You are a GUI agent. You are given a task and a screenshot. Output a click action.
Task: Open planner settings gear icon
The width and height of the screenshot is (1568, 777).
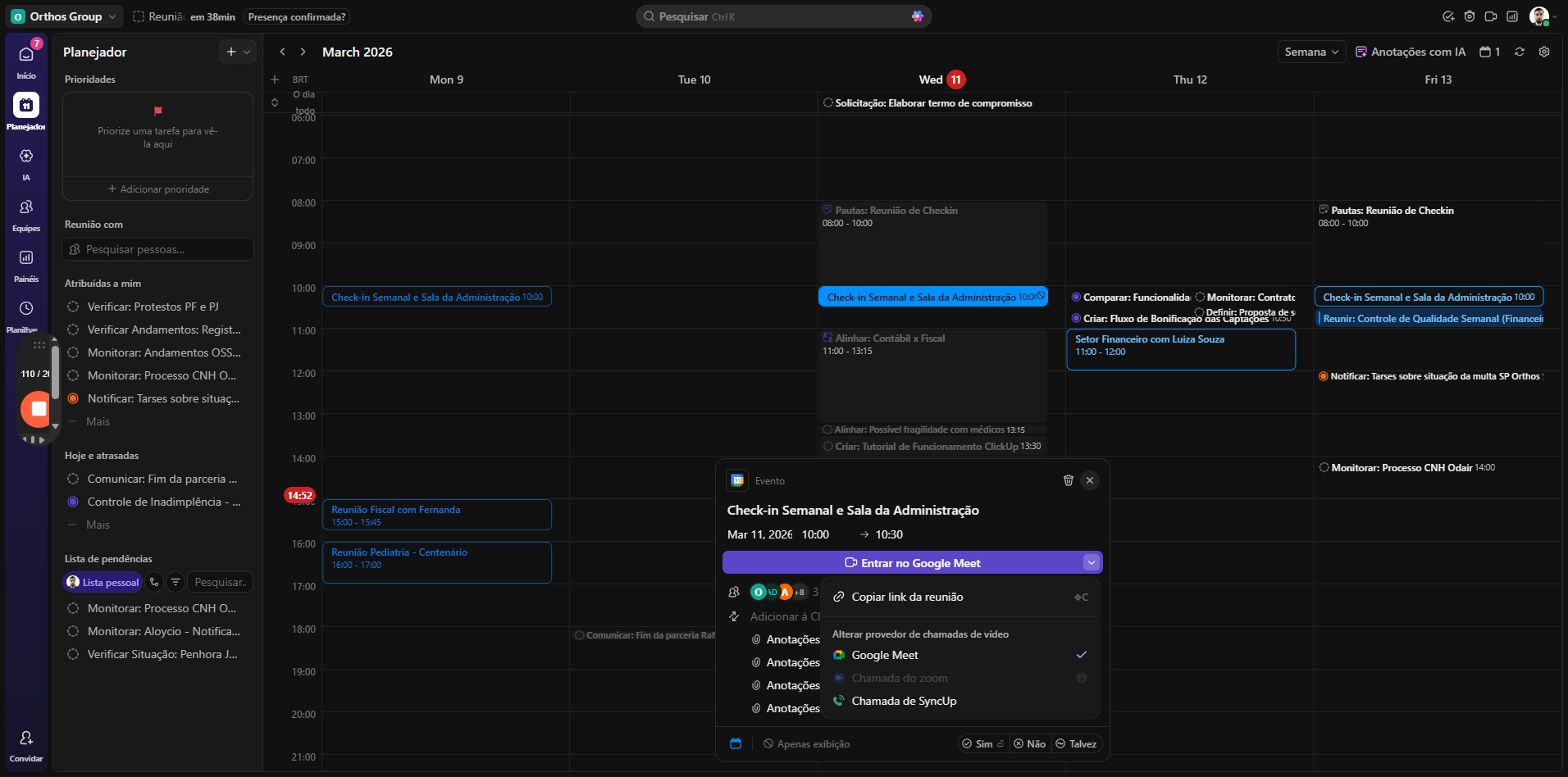(1544, 52)
